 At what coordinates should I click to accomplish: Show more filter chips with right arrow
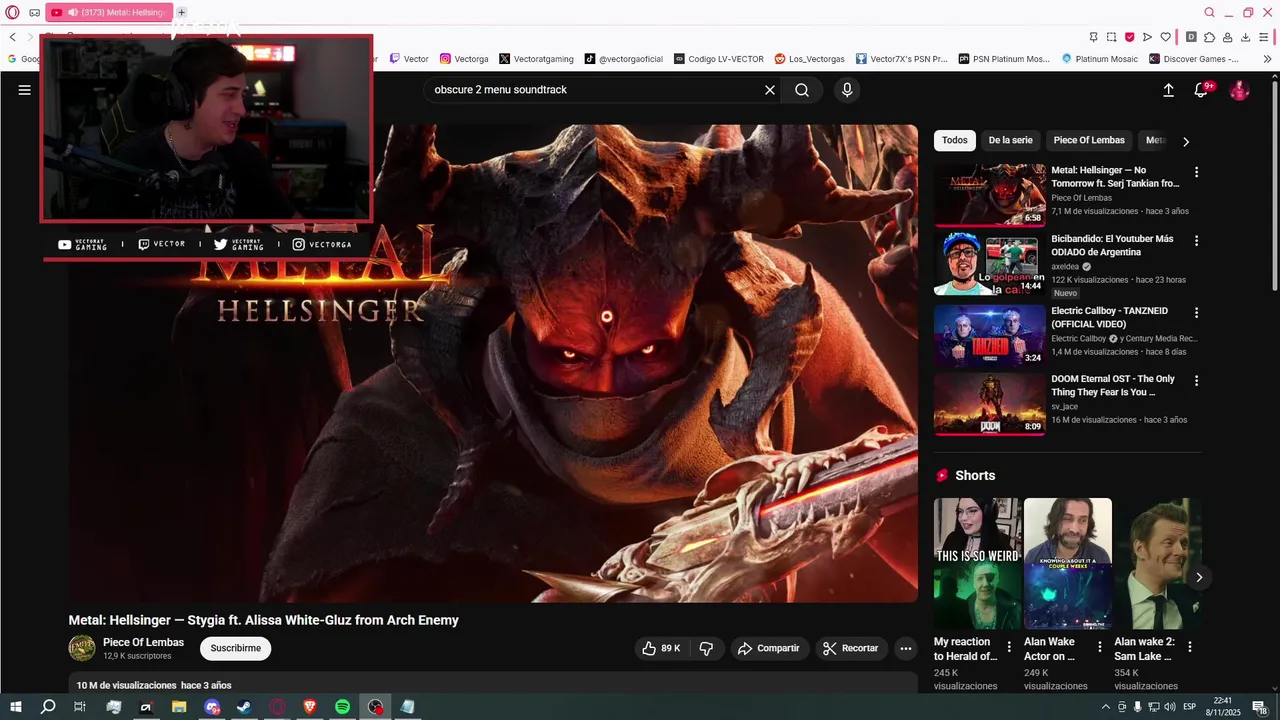coord(1186,141)
